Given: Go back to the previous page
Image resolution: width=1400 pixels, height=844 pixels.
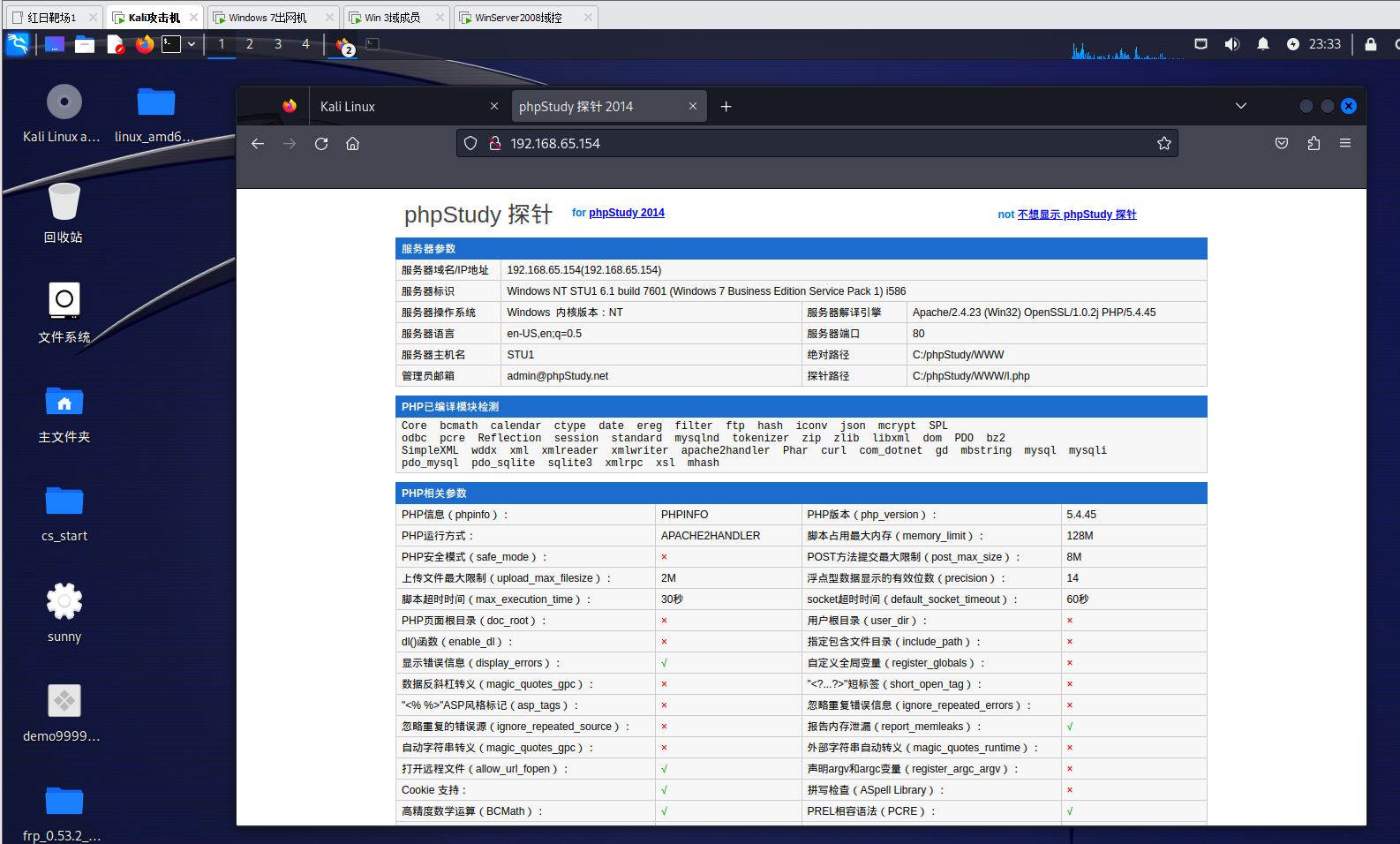Looking at the screenshot, I should click(x=258, y=144).
